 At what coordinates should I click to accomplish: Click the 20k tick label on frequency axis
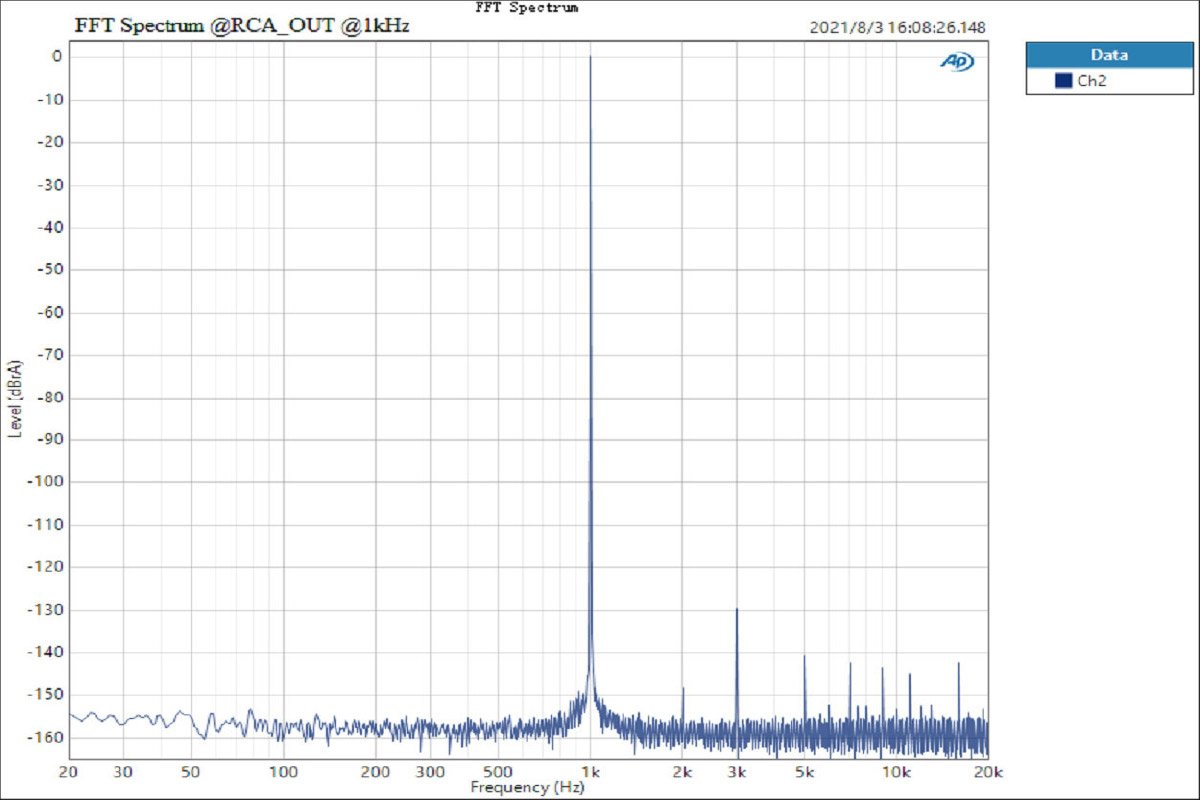[x=987, y=772]
